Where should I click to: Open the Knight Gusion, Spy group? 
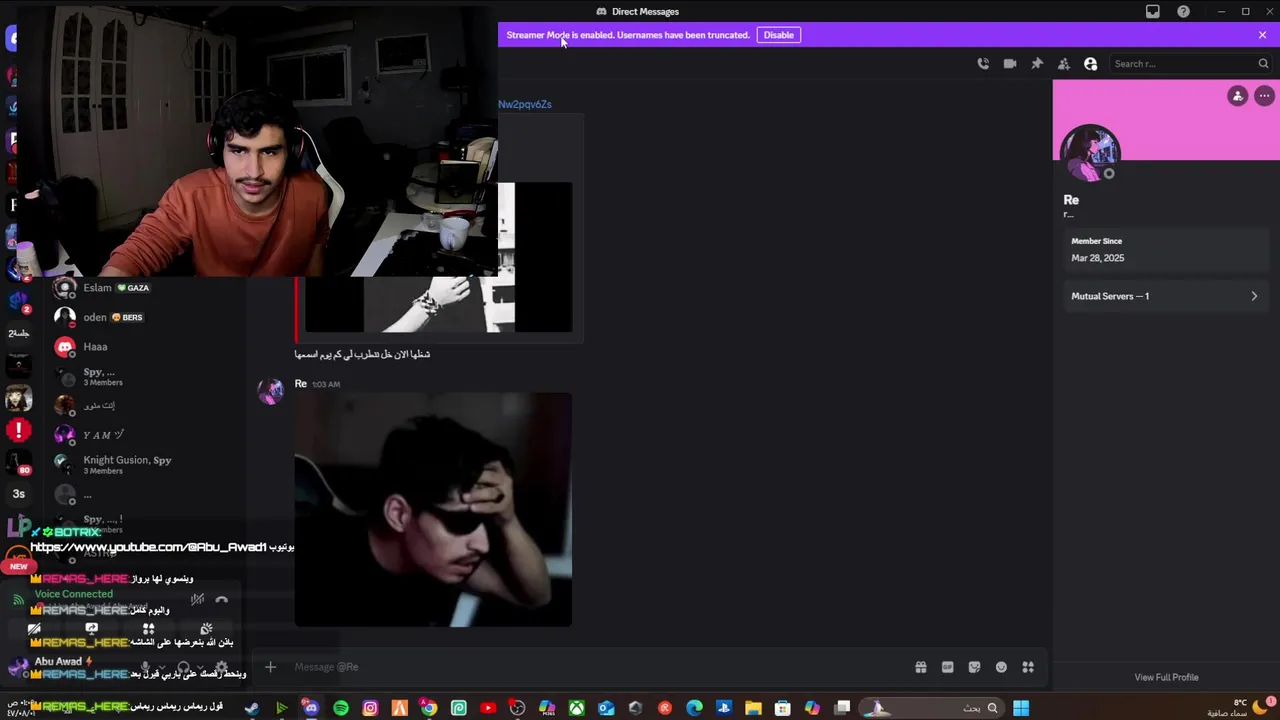click(x=145, y=464)
